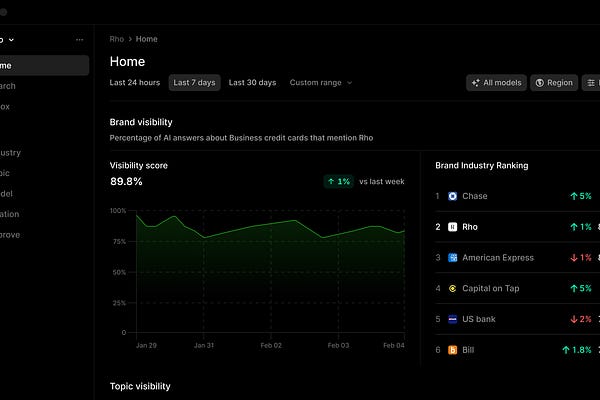
Task: Click the Jan 29 chart axis label
Action: point(146,345)
